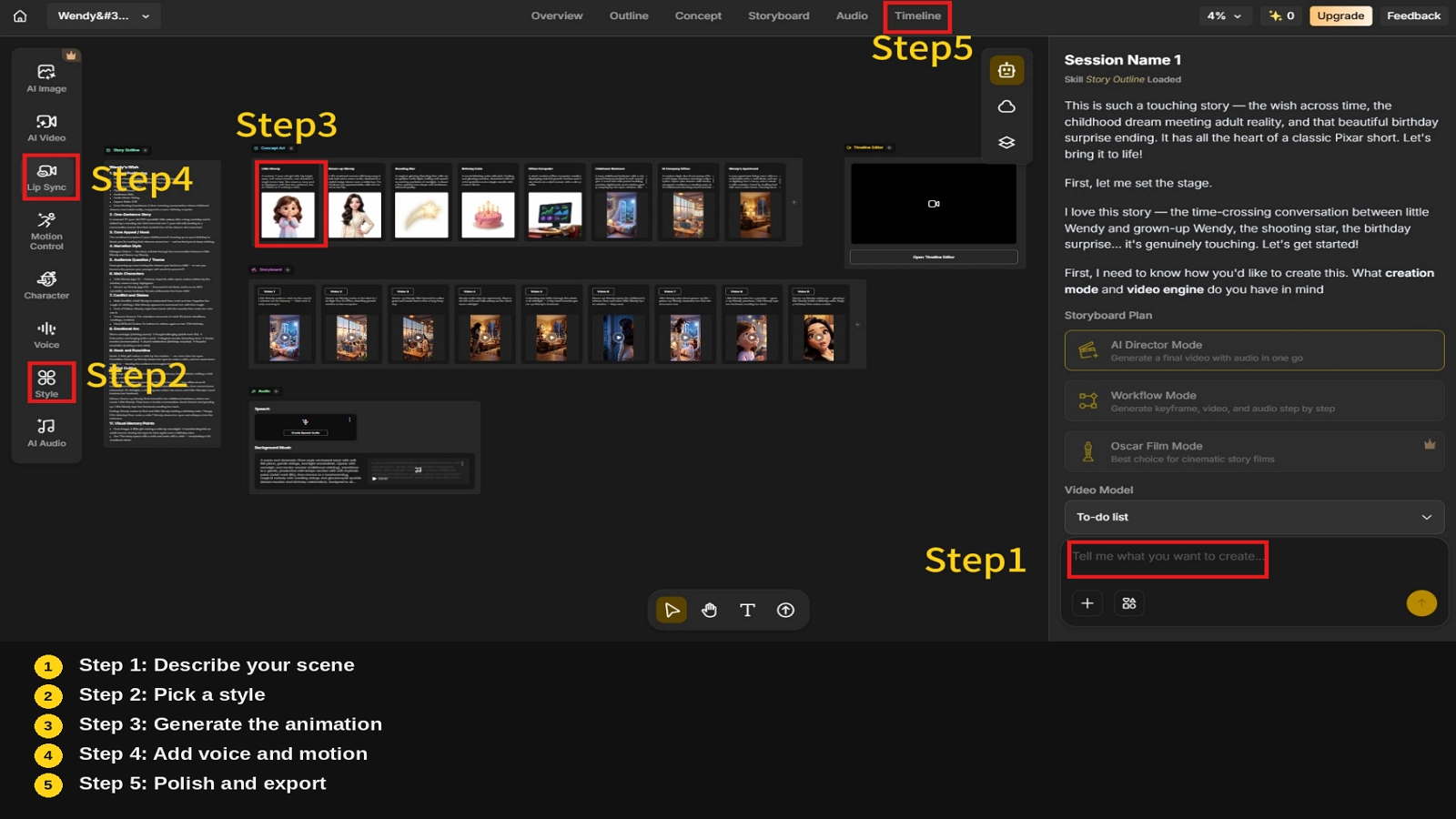Viewport: 1456px width, 819px height.
Task: Select the shooting star concept art thumbnail
Action: click(421, 215)
